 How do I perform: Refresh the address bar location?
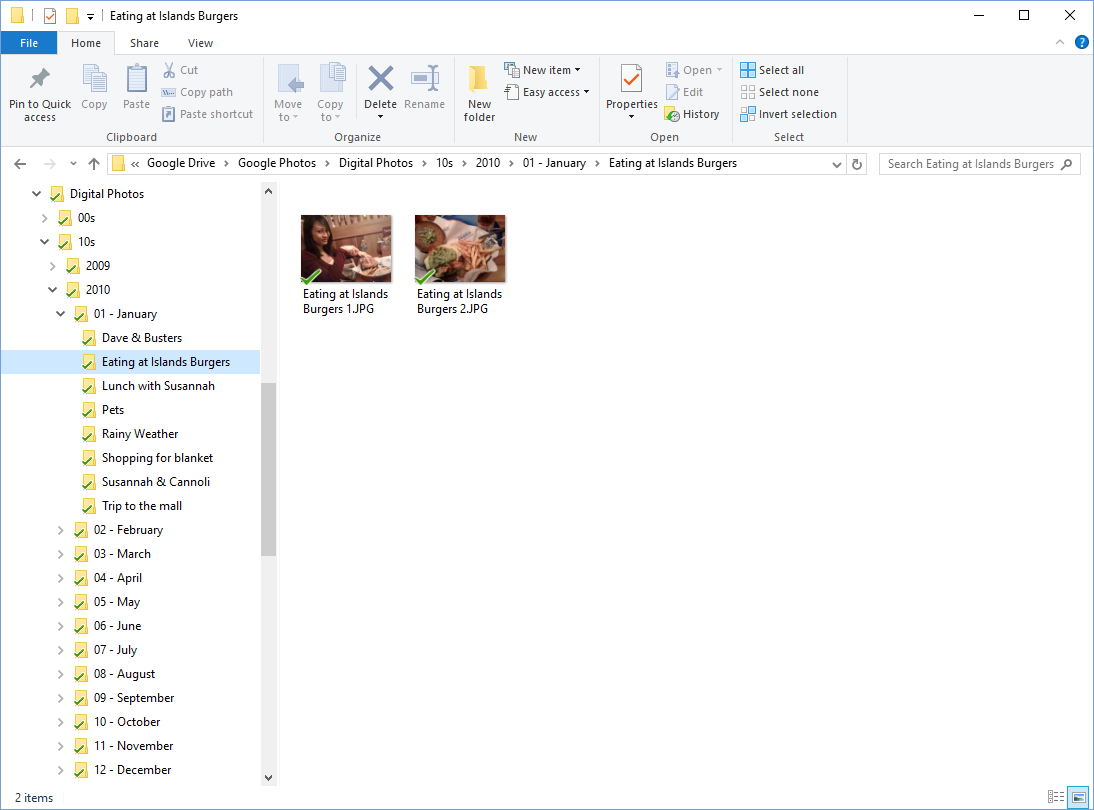[x=857, y=164]
